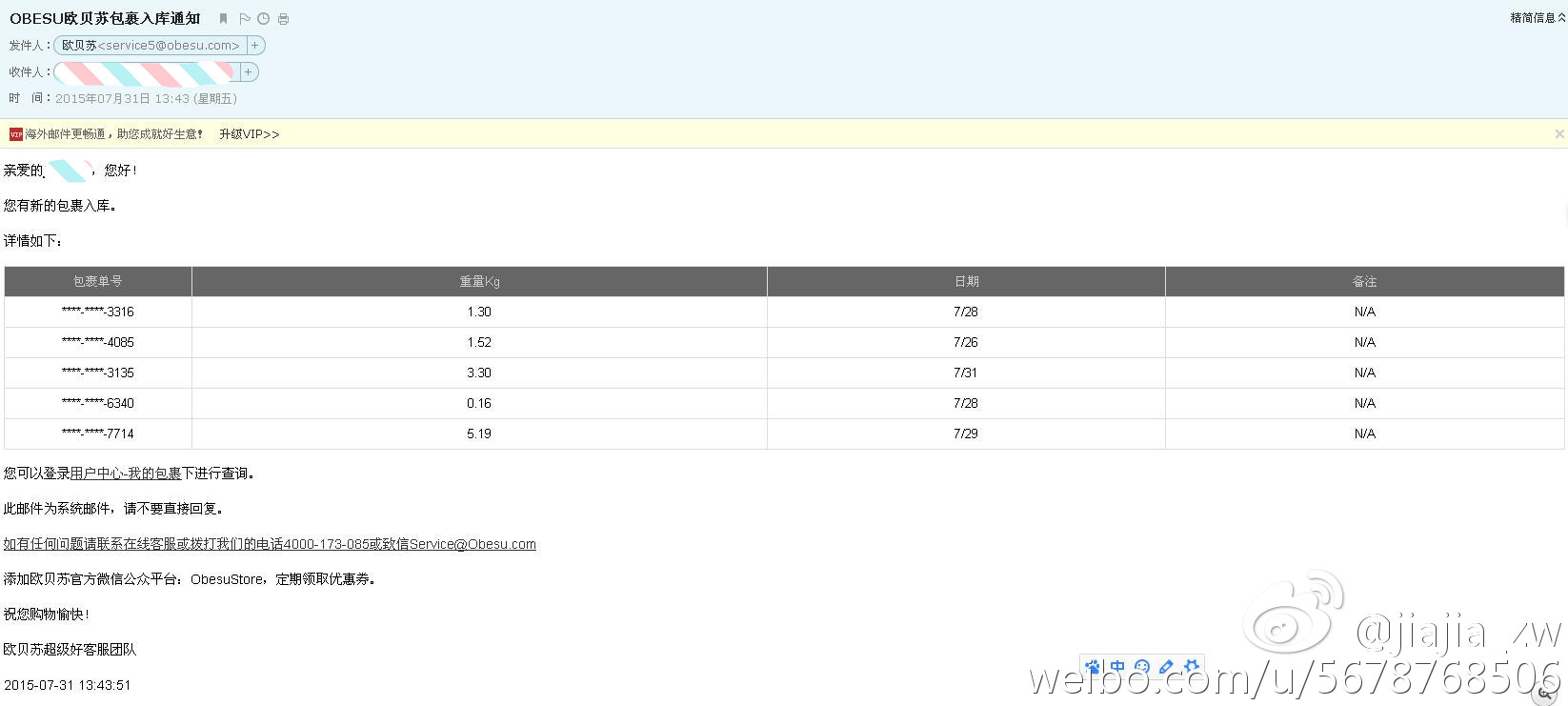
Task: Click the date cell 7/29
Action: [966, 434]
